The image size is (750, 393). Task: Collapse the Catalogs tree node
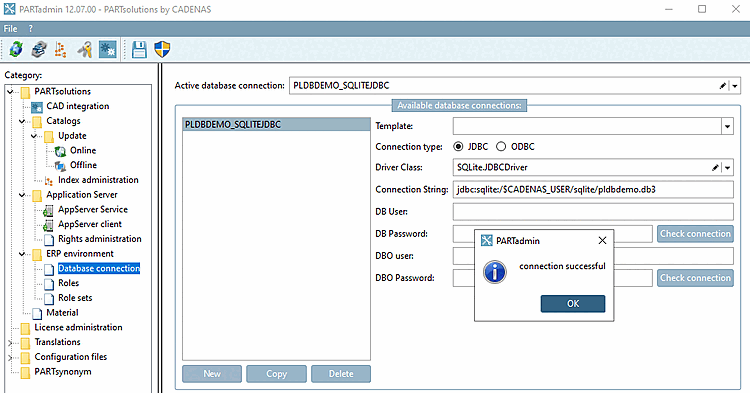coord(22,121)
